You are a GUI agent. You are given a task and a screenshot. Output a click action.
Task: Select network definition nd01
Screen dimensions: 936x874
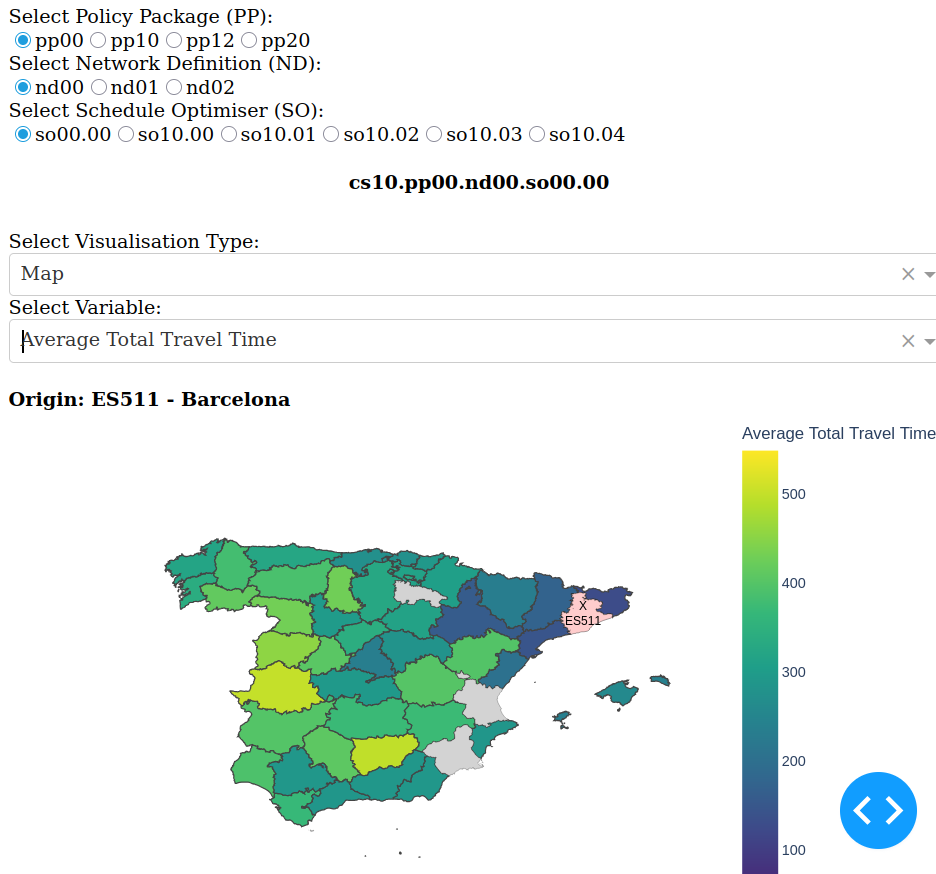click(99, 88)
